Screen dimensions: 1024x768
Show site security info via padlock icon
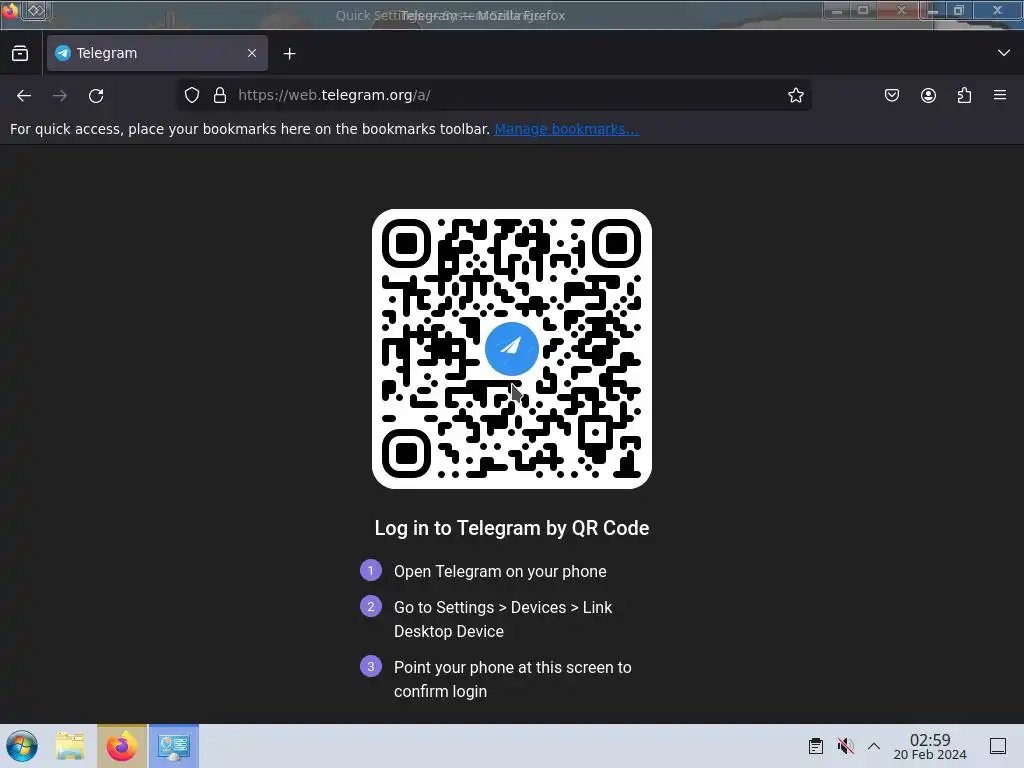[x=220, y=95]
